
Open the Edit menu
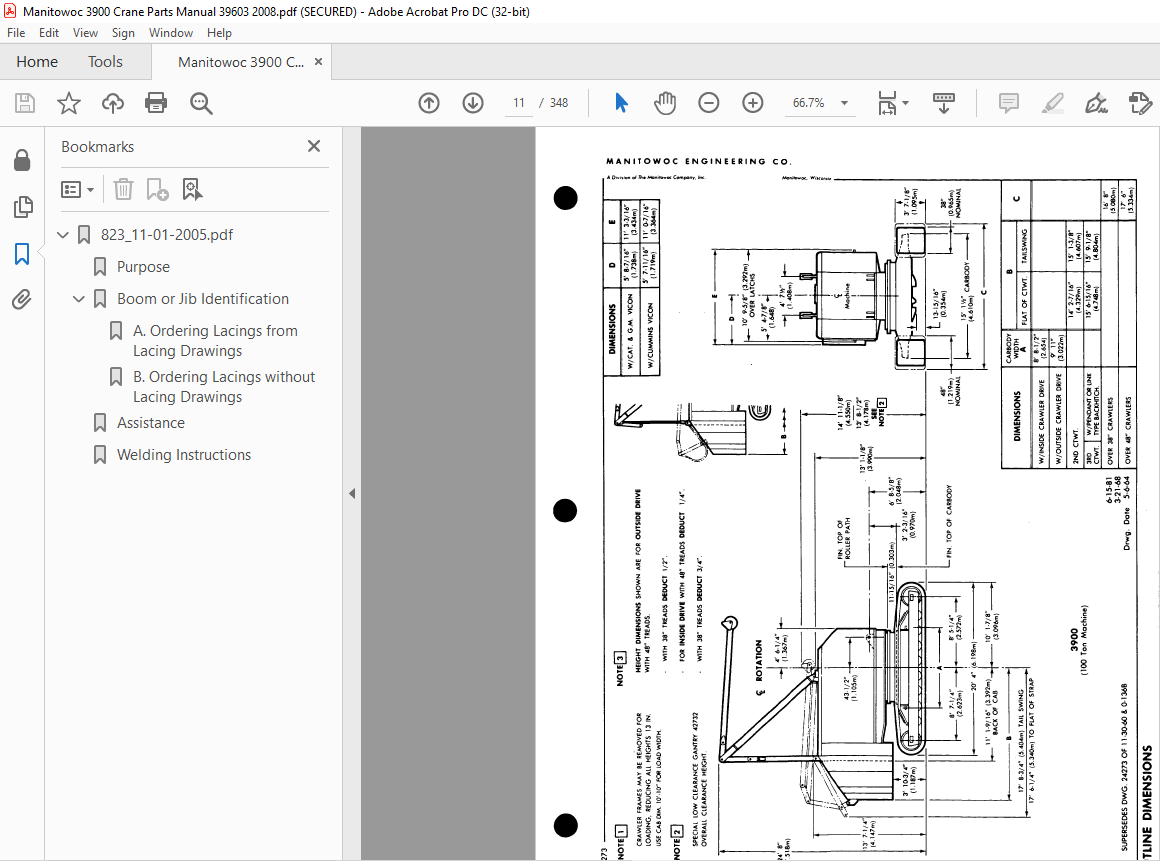tap(49, 33)
